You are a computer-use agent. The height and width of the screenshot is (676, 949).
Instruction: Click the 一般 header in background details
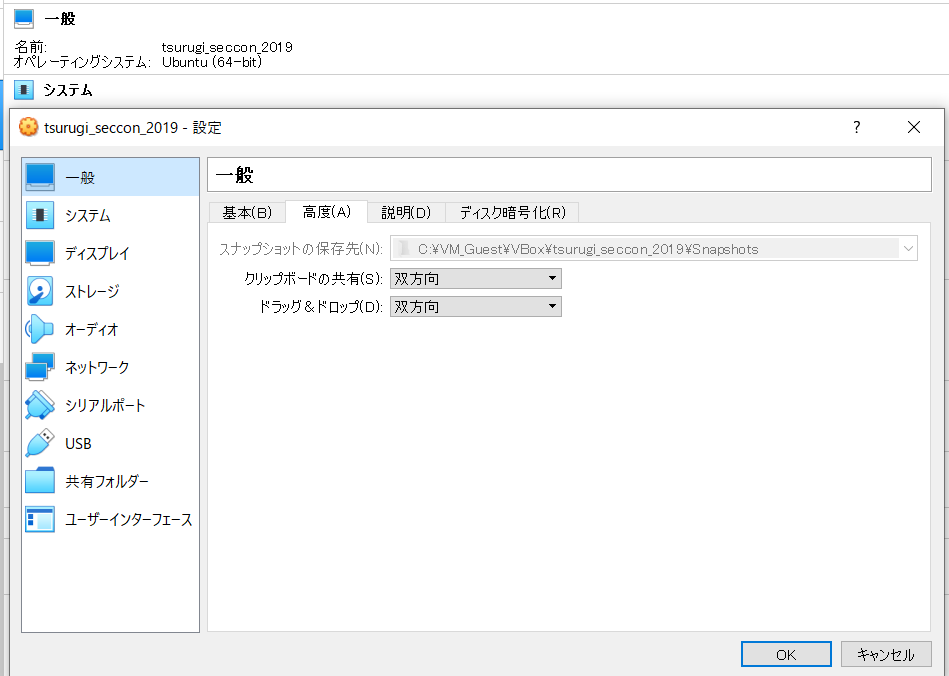click(60, 19)
